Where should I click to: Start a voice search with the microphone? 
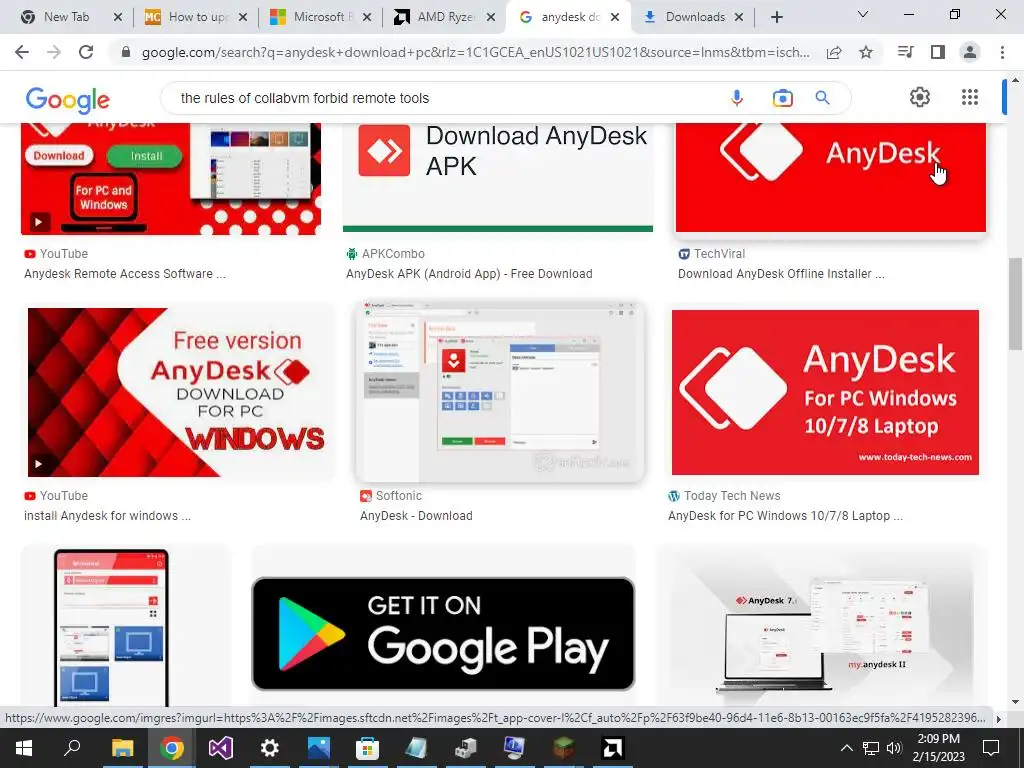[x=737, y=98]
